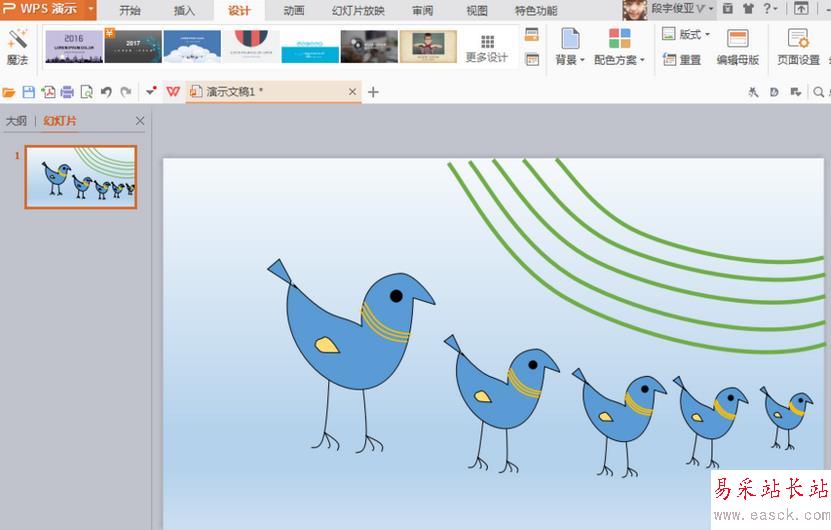
Task: Select slide 1 thumbnail in pane
Action: 81,177
